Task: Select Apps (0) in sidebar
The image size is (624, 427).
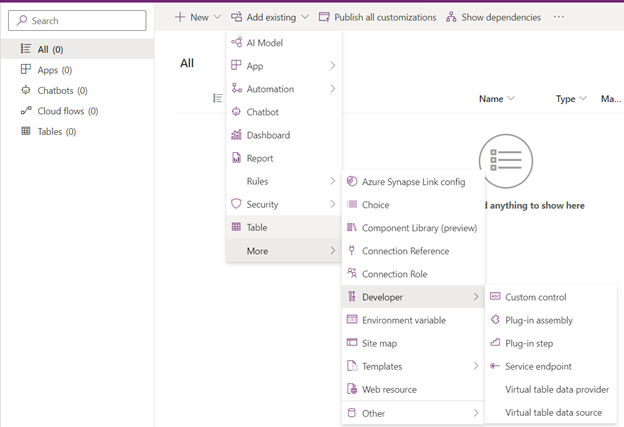Action: (77, 70)
